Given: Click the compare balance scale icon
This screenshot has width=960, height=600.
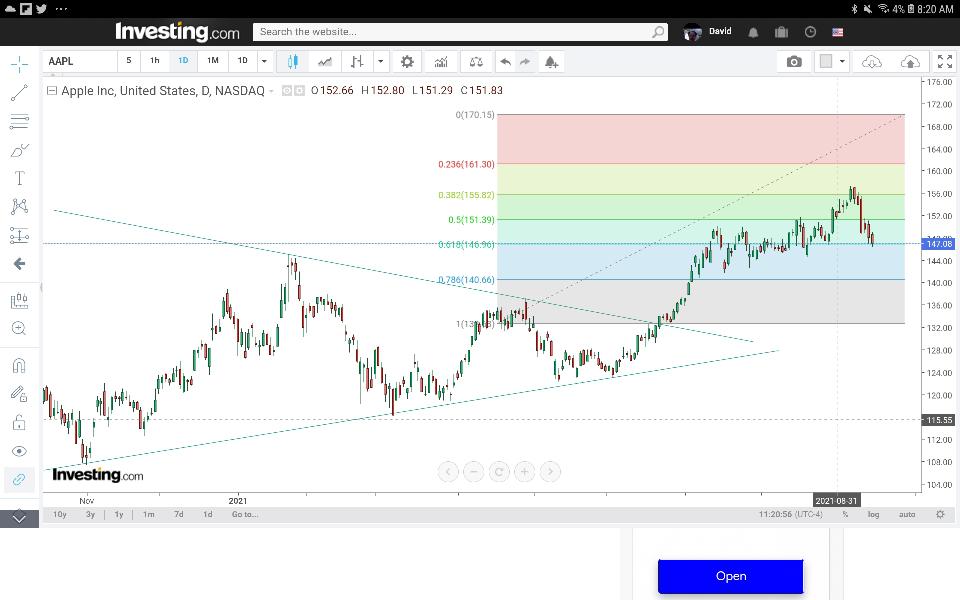Looking at the screenshot, I should click(x=476, y=62).
